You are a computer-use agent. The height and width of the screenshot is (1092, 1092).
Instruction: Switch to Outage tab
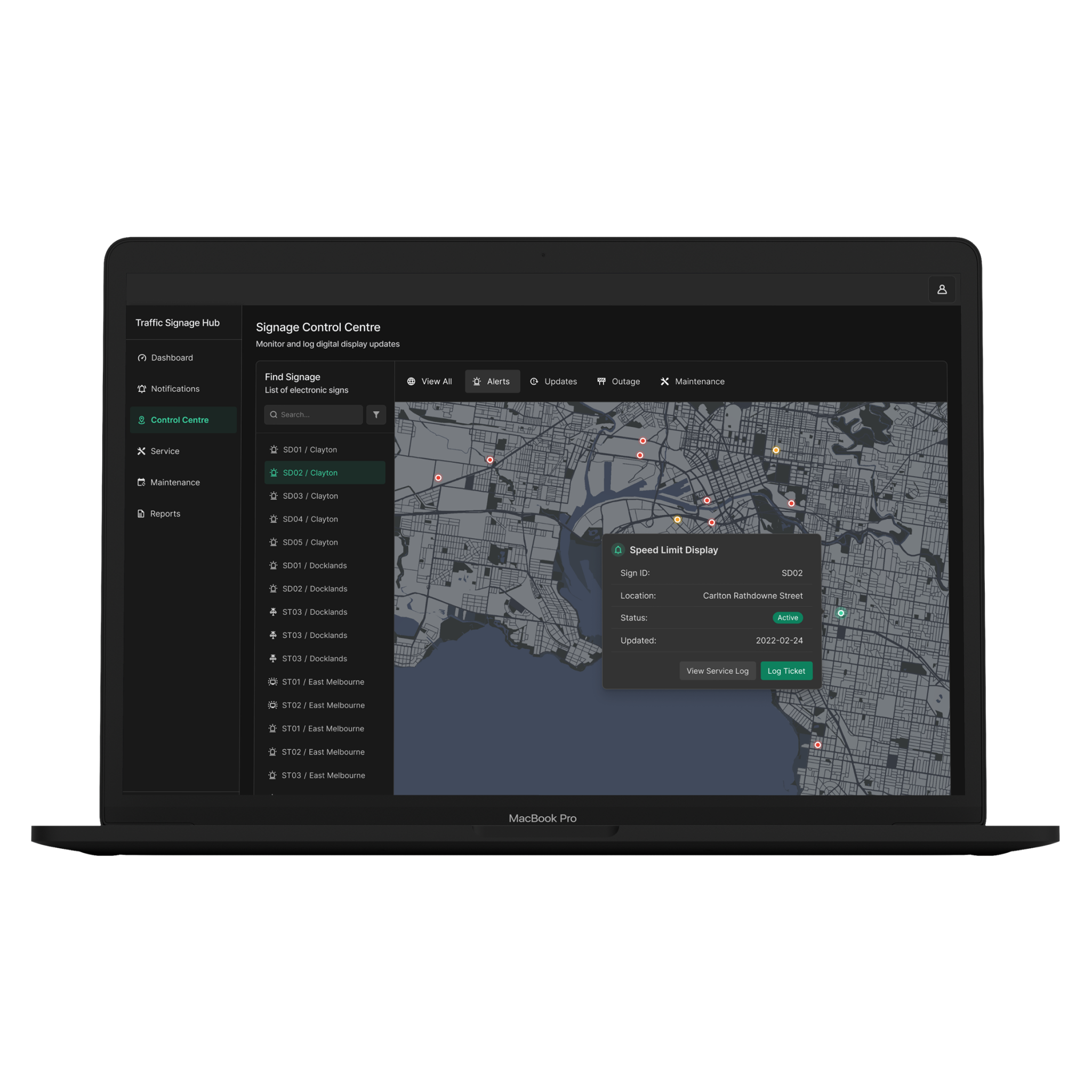[619, 382]
